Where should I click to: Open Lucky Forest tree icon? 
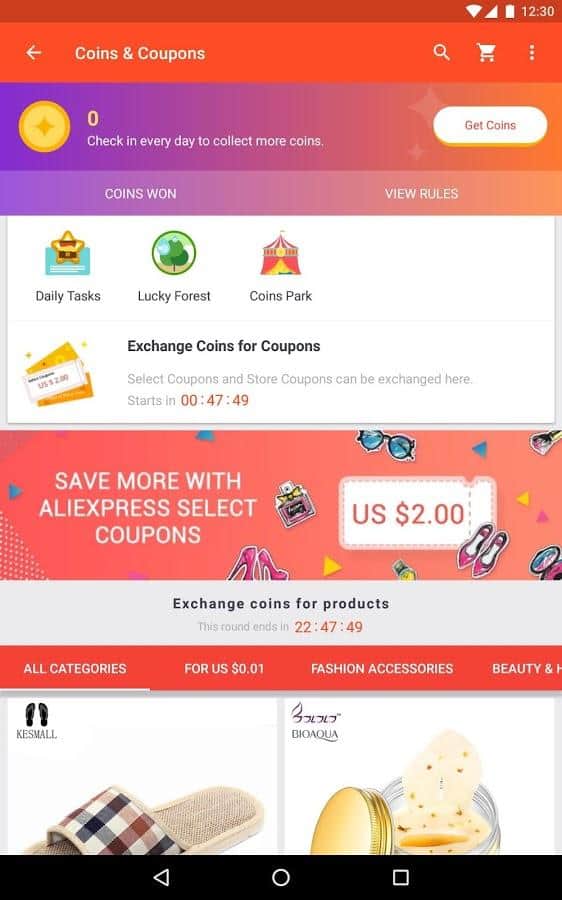174,253
